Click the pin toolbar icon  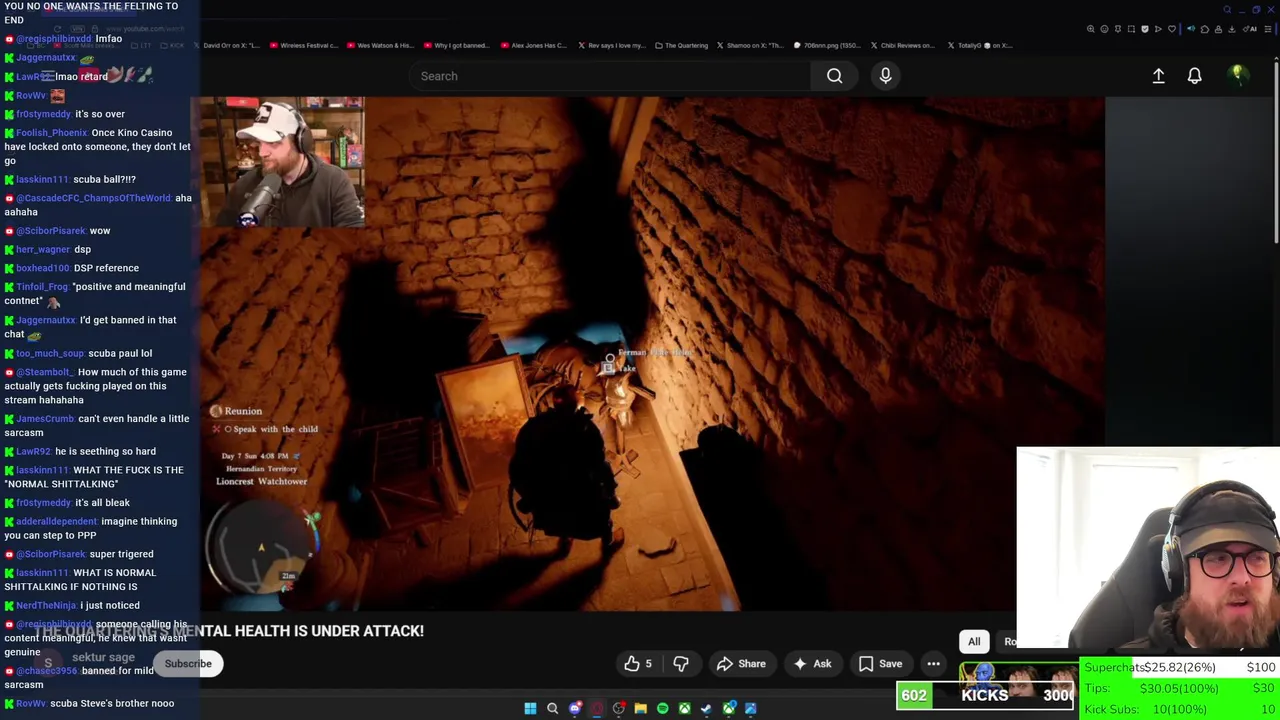[1118, 29]
